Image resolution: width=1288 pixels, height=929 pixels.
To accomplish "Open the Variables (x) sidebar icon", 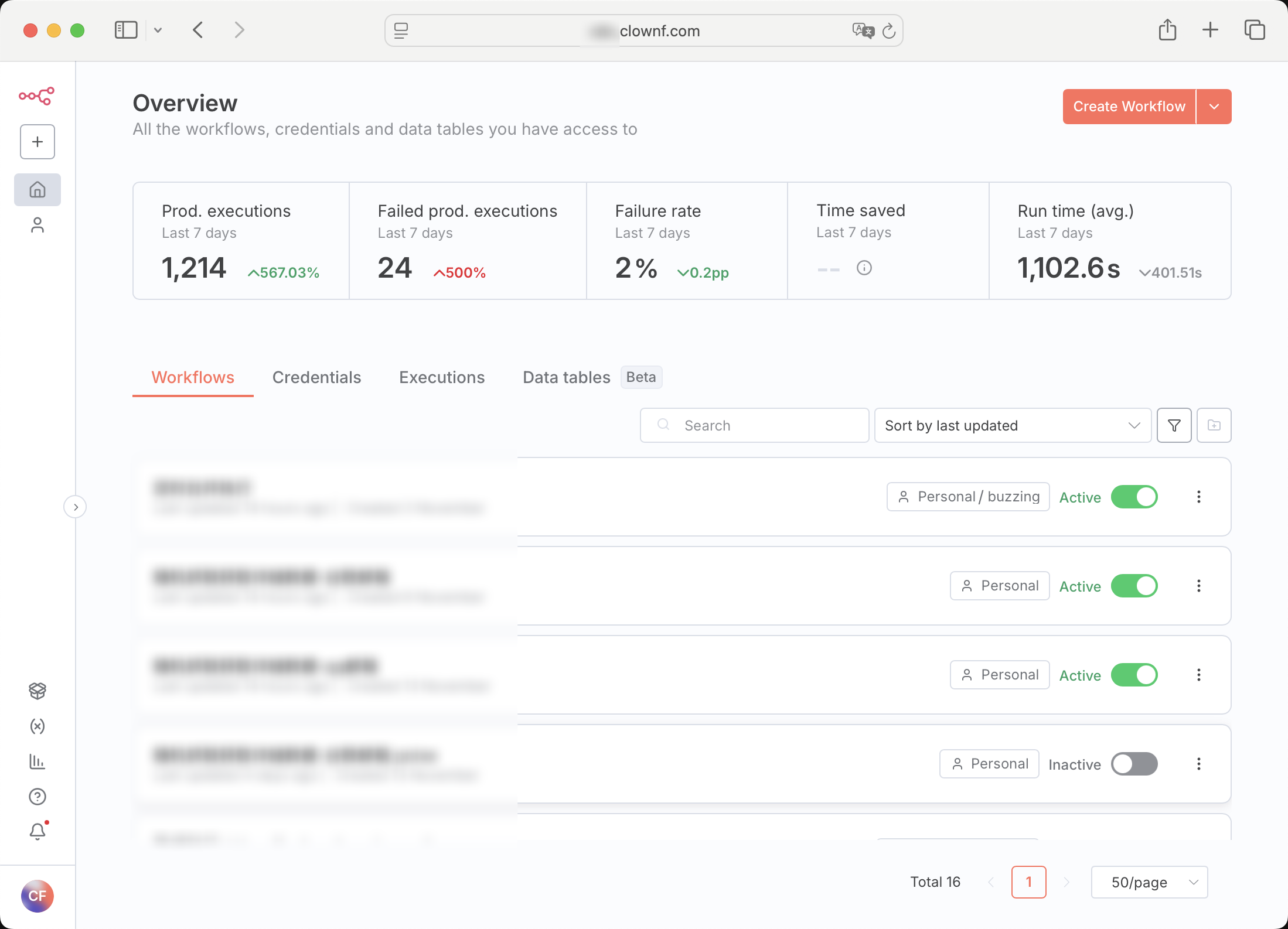I will pos(38,726).
